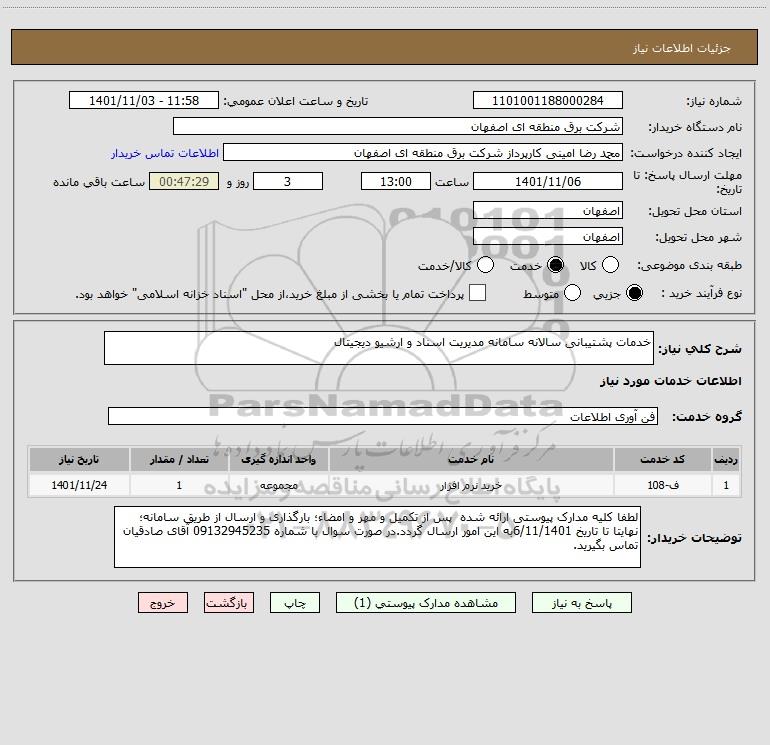This screenshot has height=745, width=770.
Task: Click the announcement date field 1401/11/03 - 11:58
Action: point(144,101)
